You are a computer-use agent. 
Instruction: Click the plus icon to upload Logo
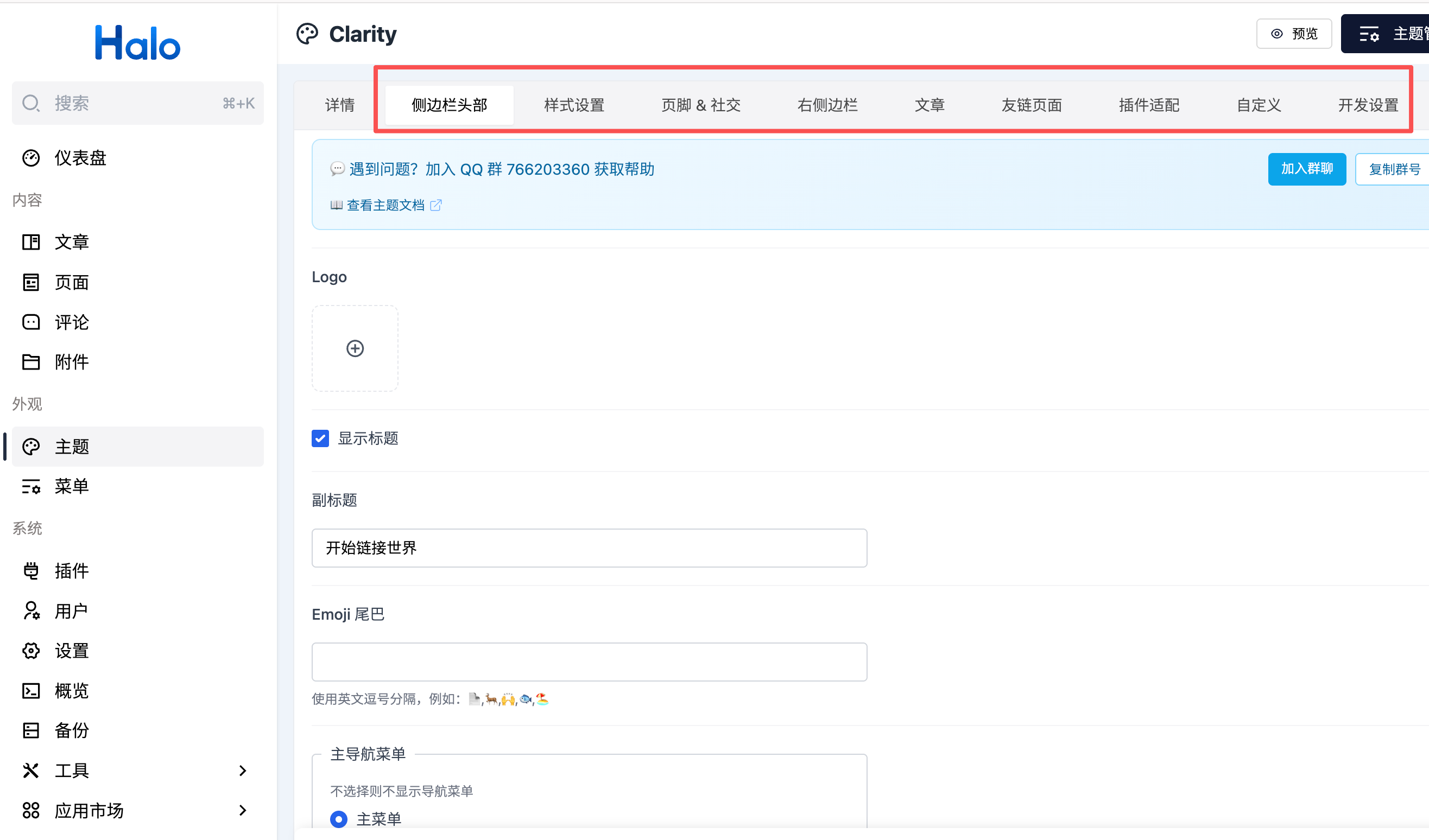tap(355, 348)
